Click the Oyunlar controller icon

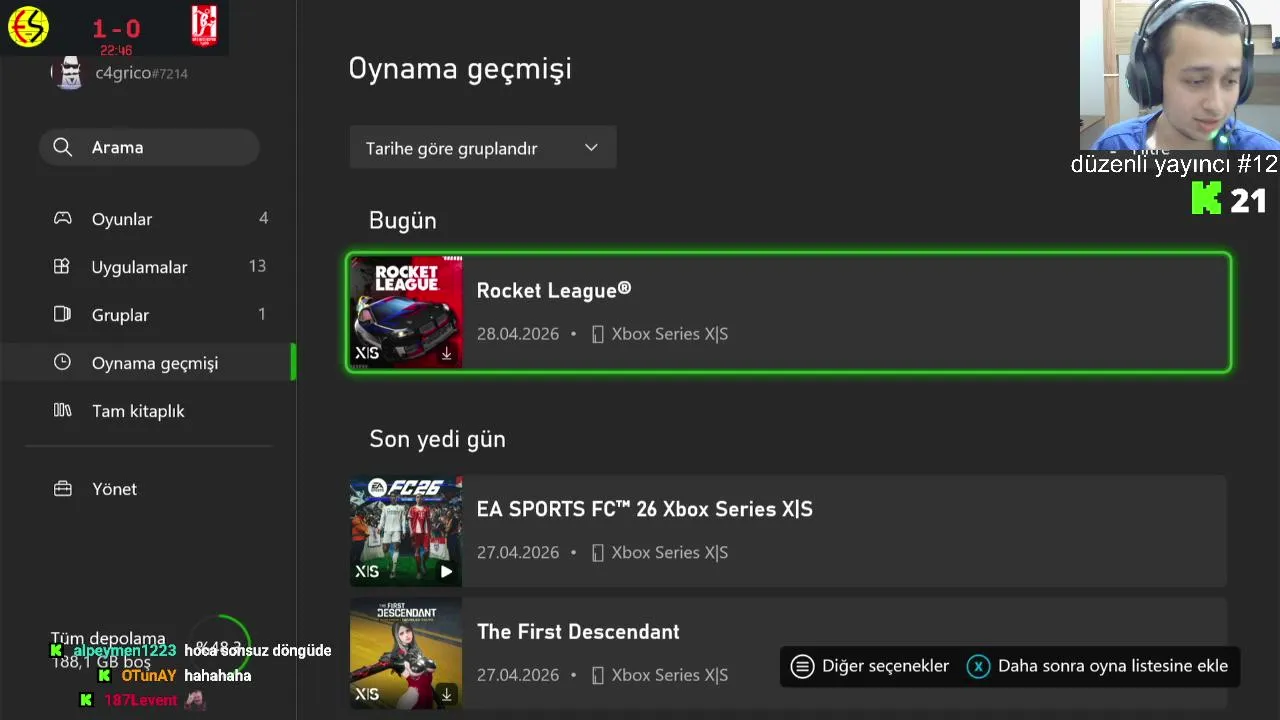[62, 219]
